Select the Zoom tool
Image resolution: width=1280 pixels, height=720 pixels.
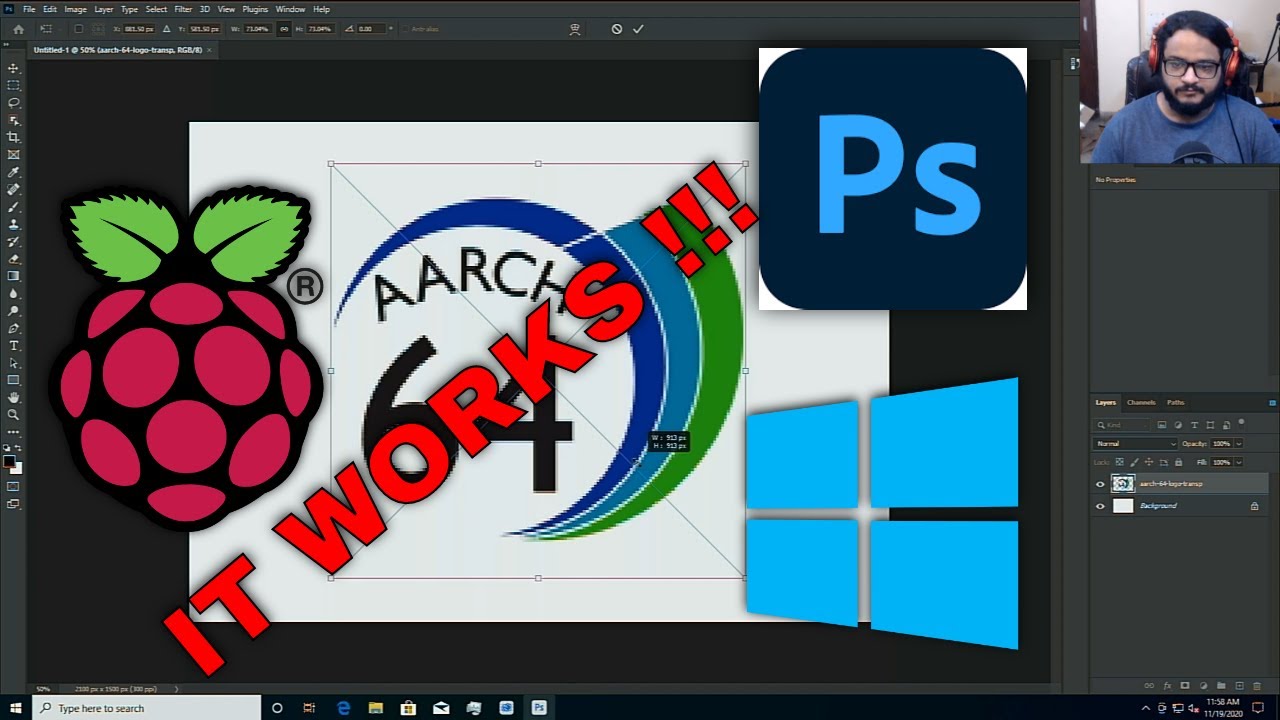point(14,414)
